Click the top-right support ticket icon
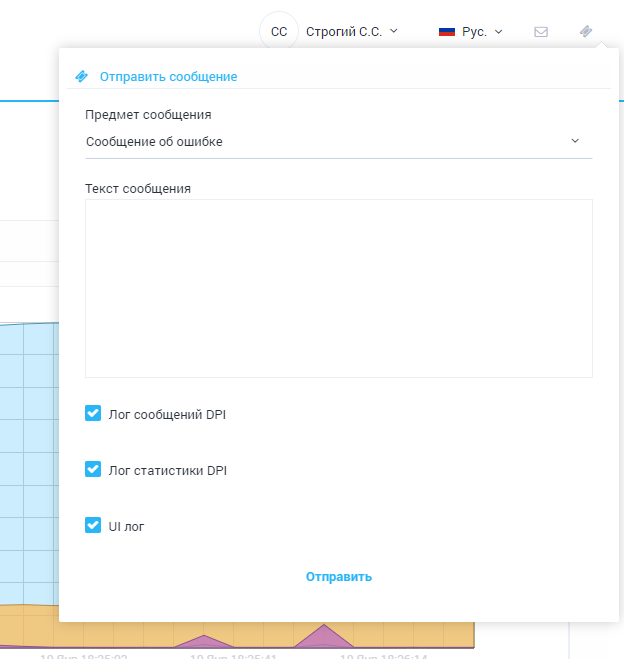This screenshot has height=659, width=624. [586, 32]
